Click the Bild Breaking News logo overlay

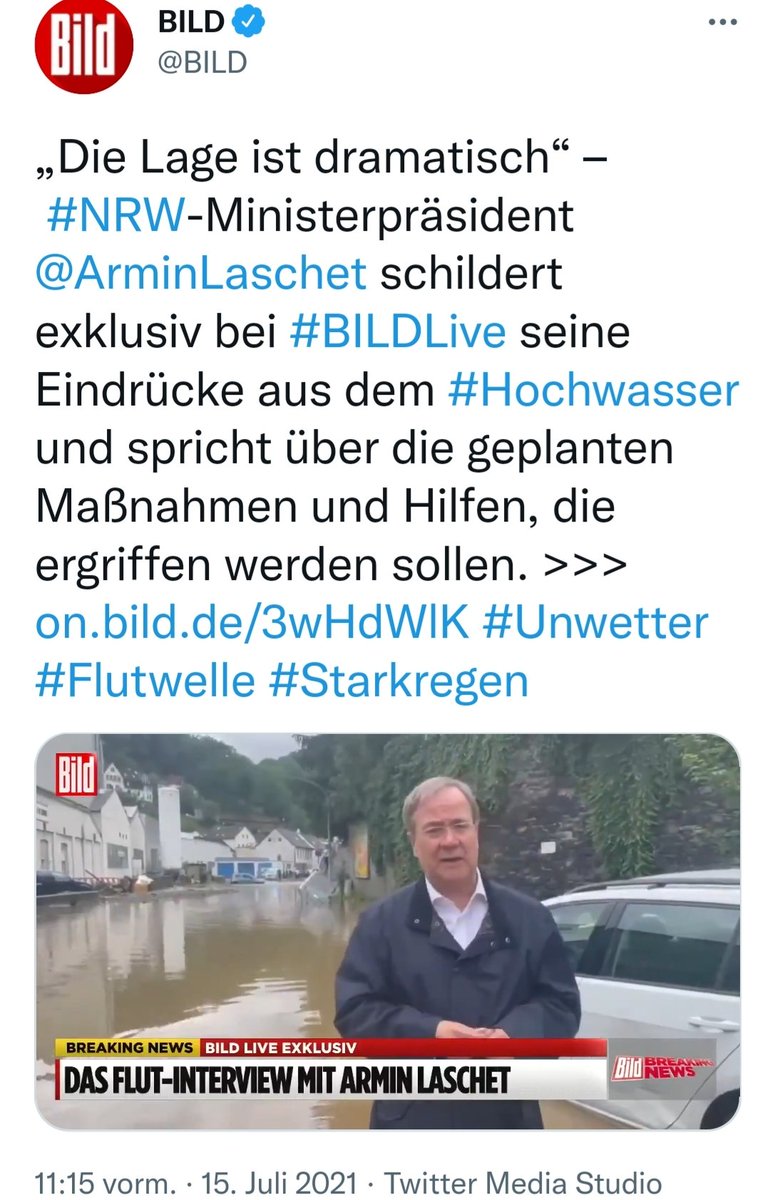(662, 1069)
